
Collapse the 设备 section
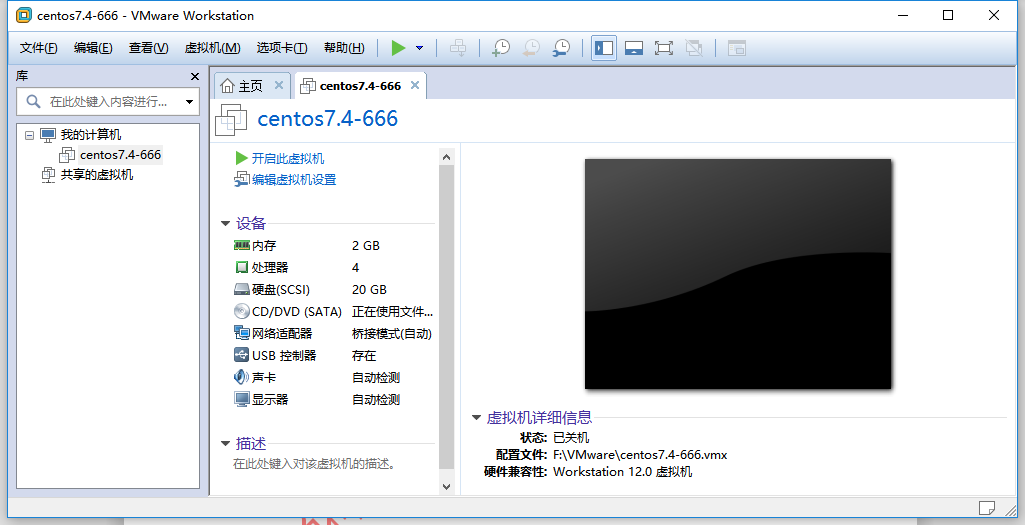[226, 224]
